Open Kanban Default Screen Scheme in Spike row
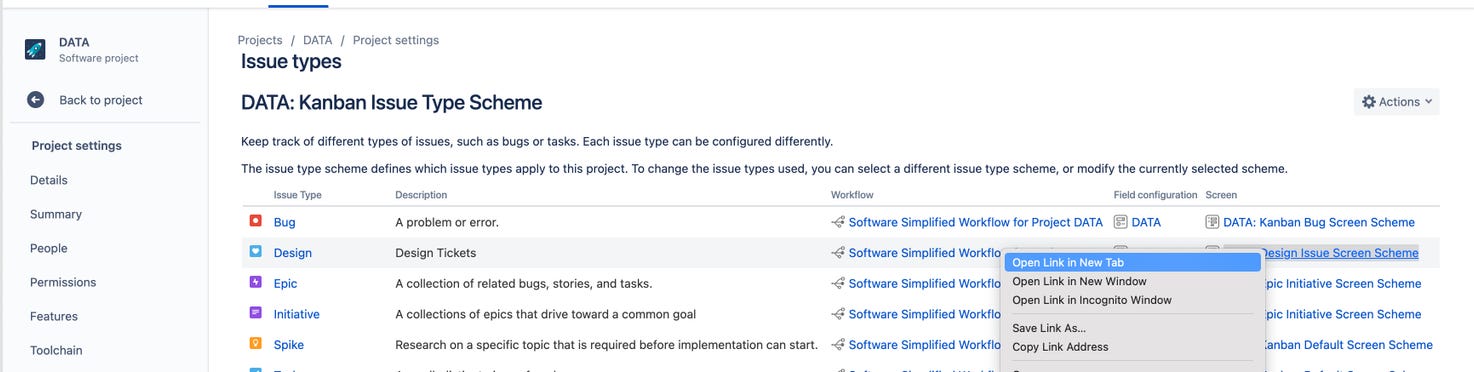This screenshot has width=1474, height=372. [x=1349, y=345]
